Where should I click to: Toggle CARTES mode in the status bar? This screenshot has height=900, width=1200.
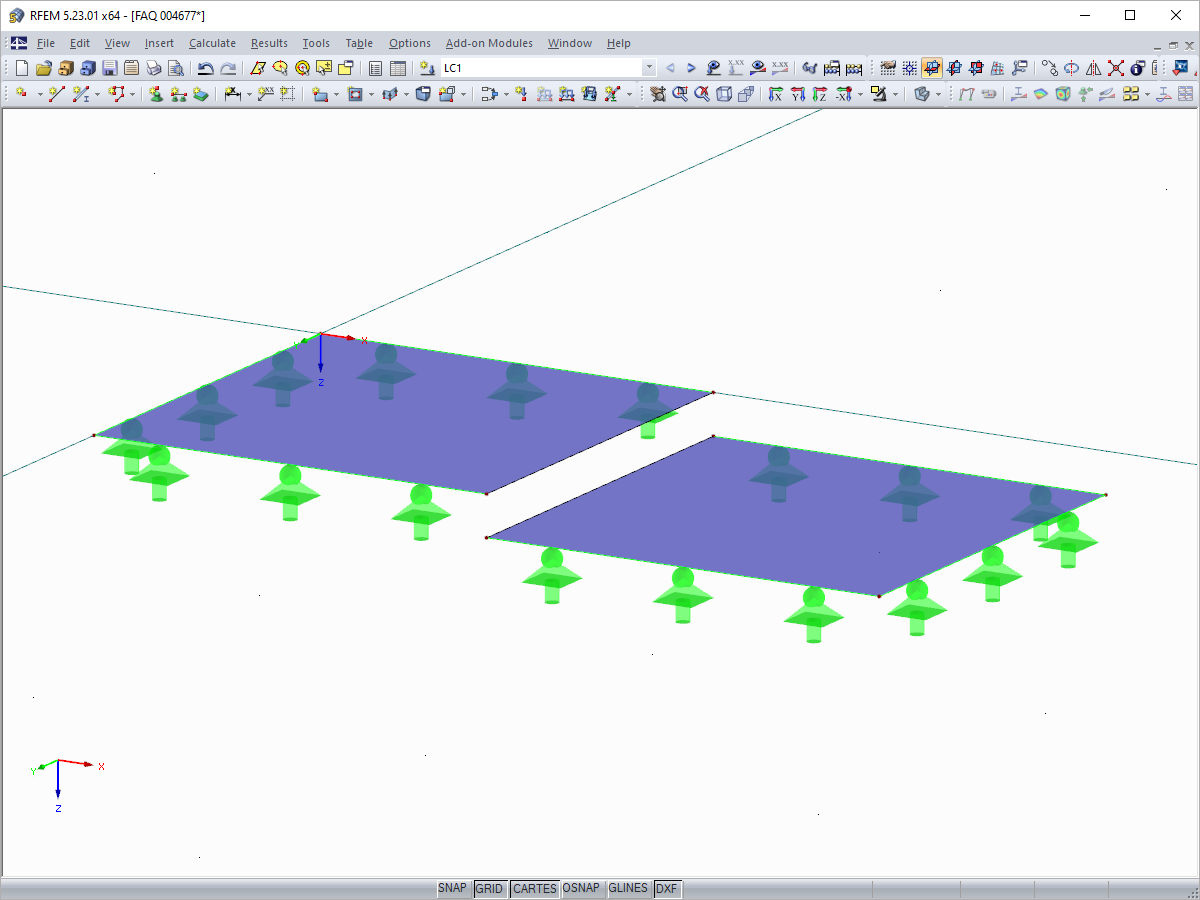[534, 888]
